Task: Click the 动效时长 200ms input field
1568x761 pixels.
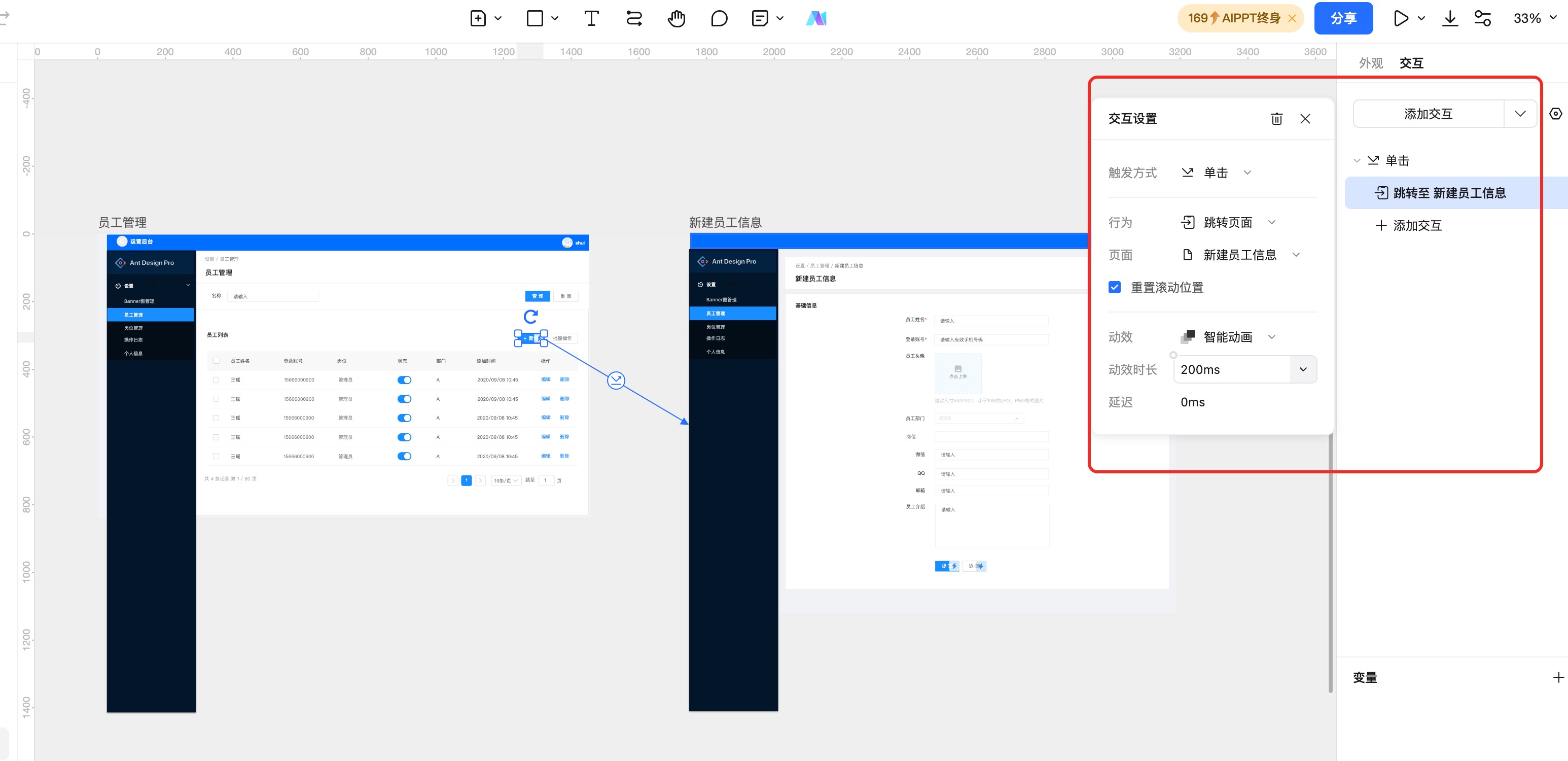Action: click(1232, 369)
